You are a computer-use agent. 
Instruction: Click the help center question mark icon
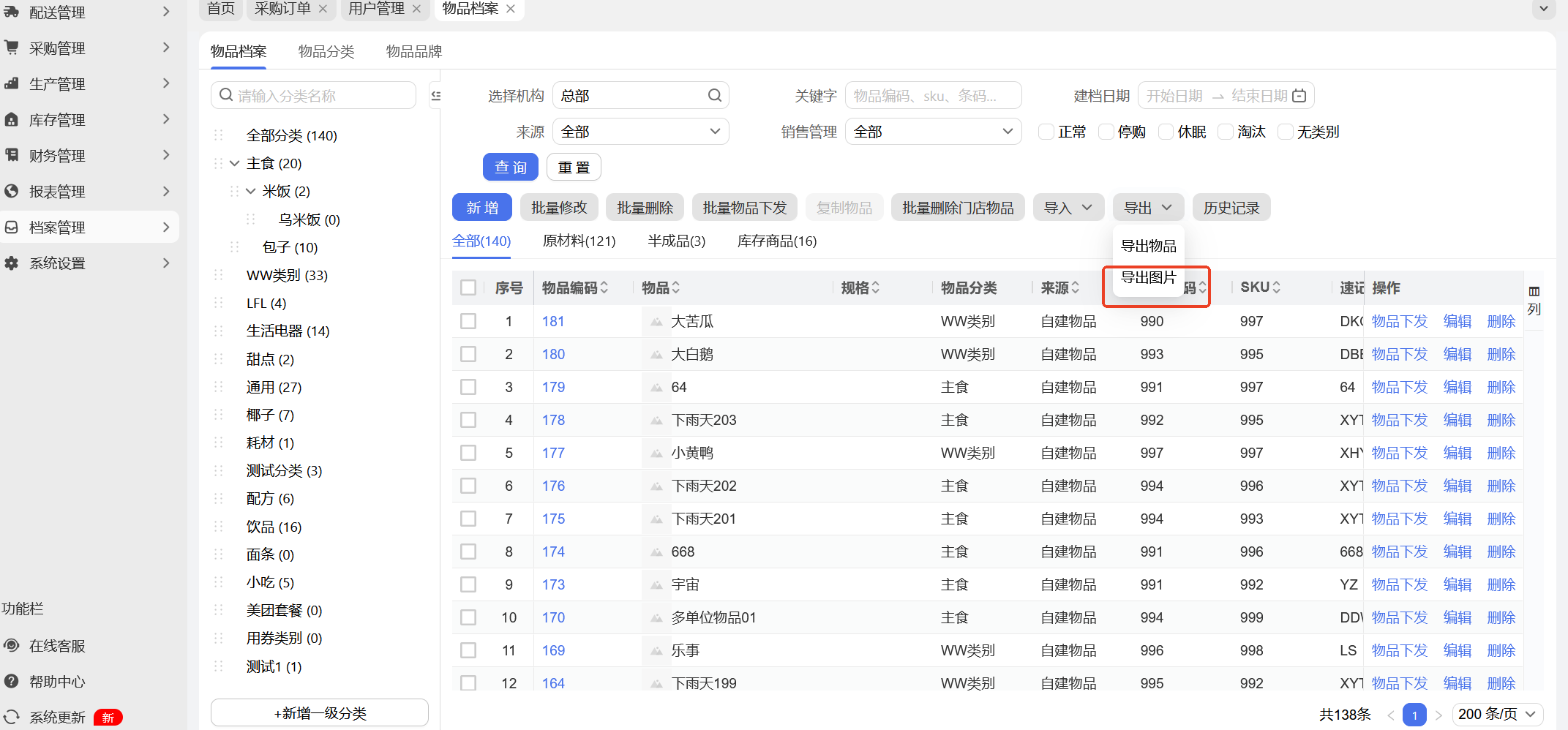(12, 682)
